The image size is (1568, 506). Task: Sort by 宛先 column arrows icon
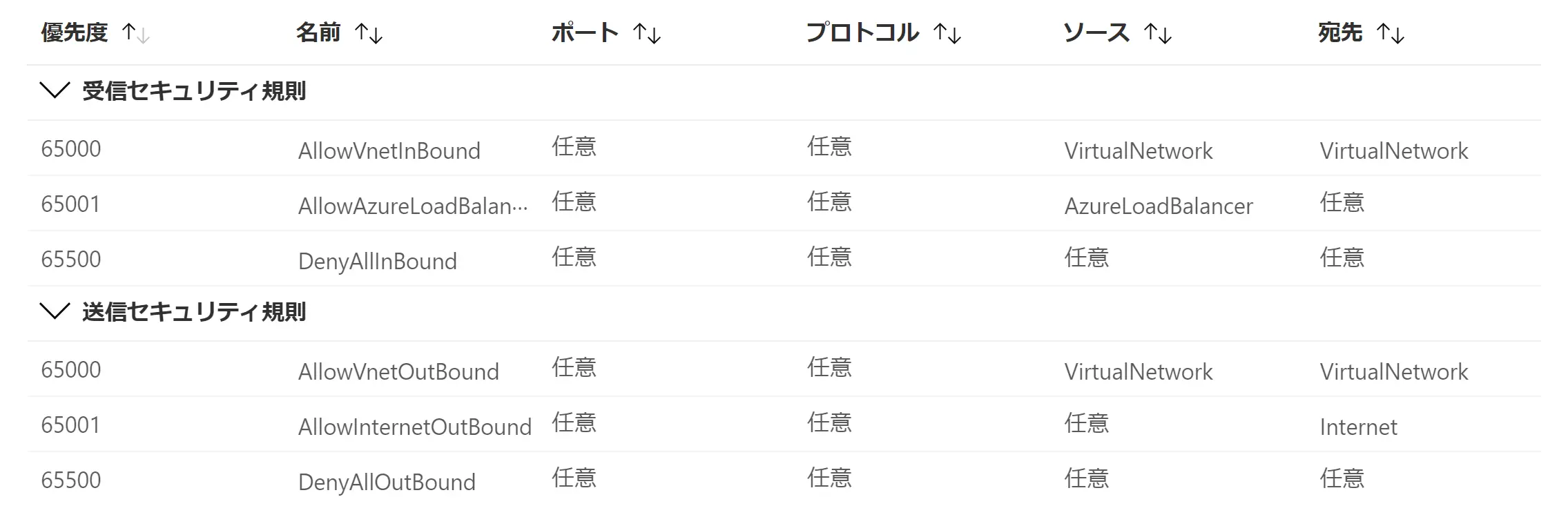(1391, 33)
